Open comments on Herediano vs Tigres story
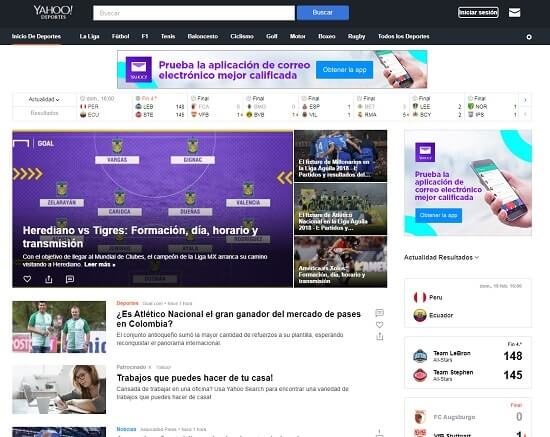Viewport: 550px width, 437px height. coord(70,279)
